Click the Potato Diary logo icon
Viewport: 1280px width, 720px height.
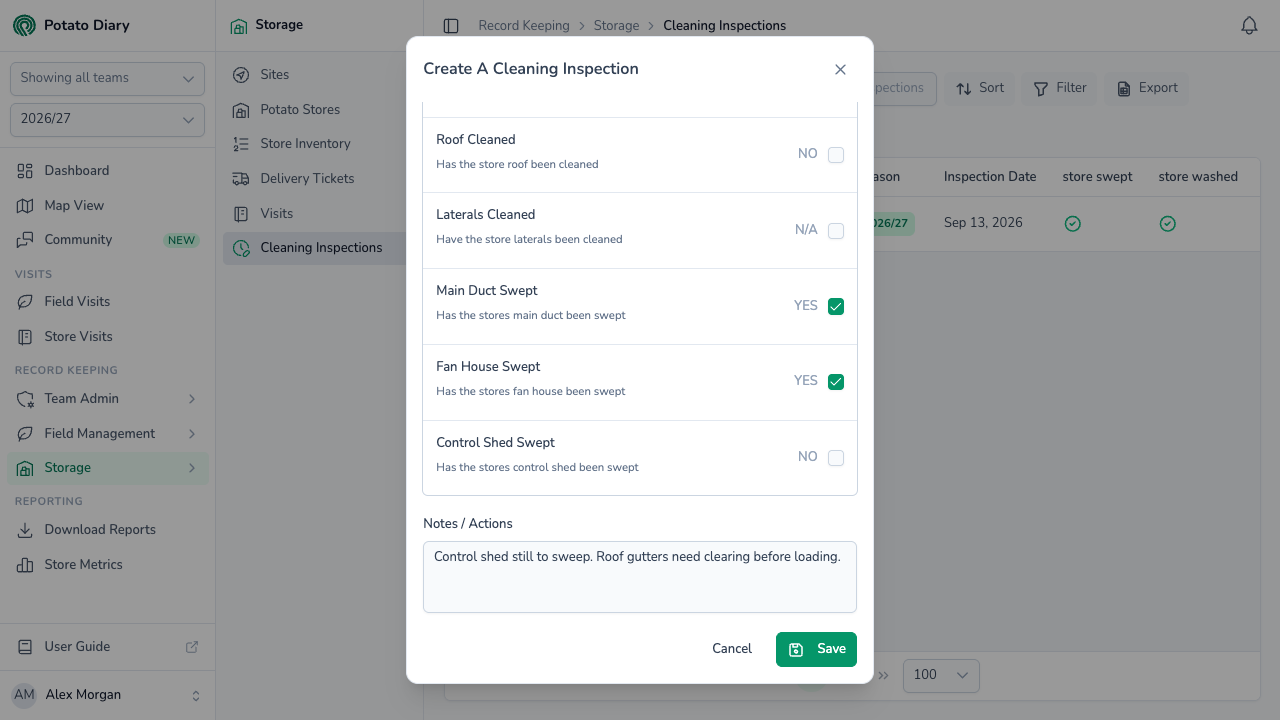click(24, 25)
